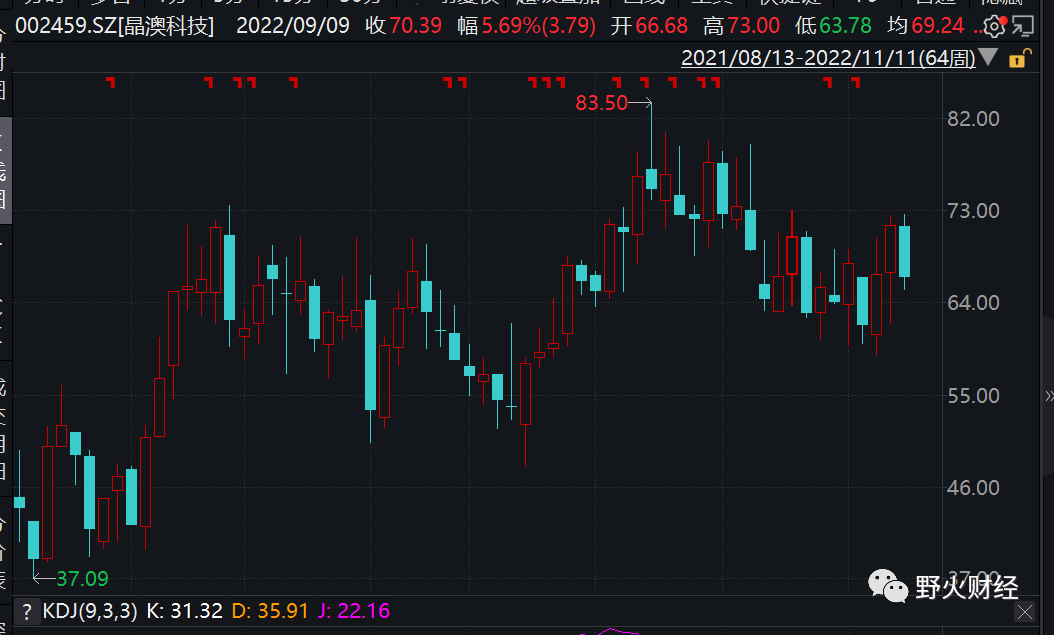
Task: Close the KDJ indicator panel
Action: [x=1024, y=612]
